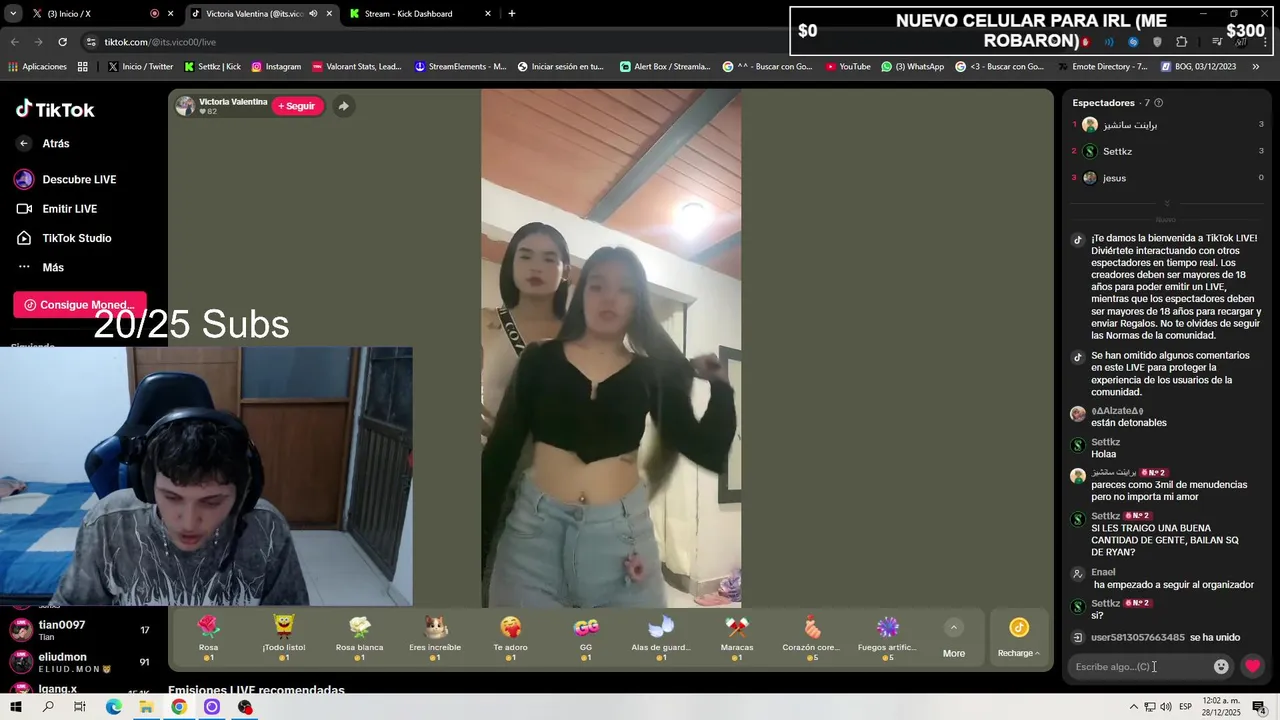Open Descubre LIVE section

point(66,180)
